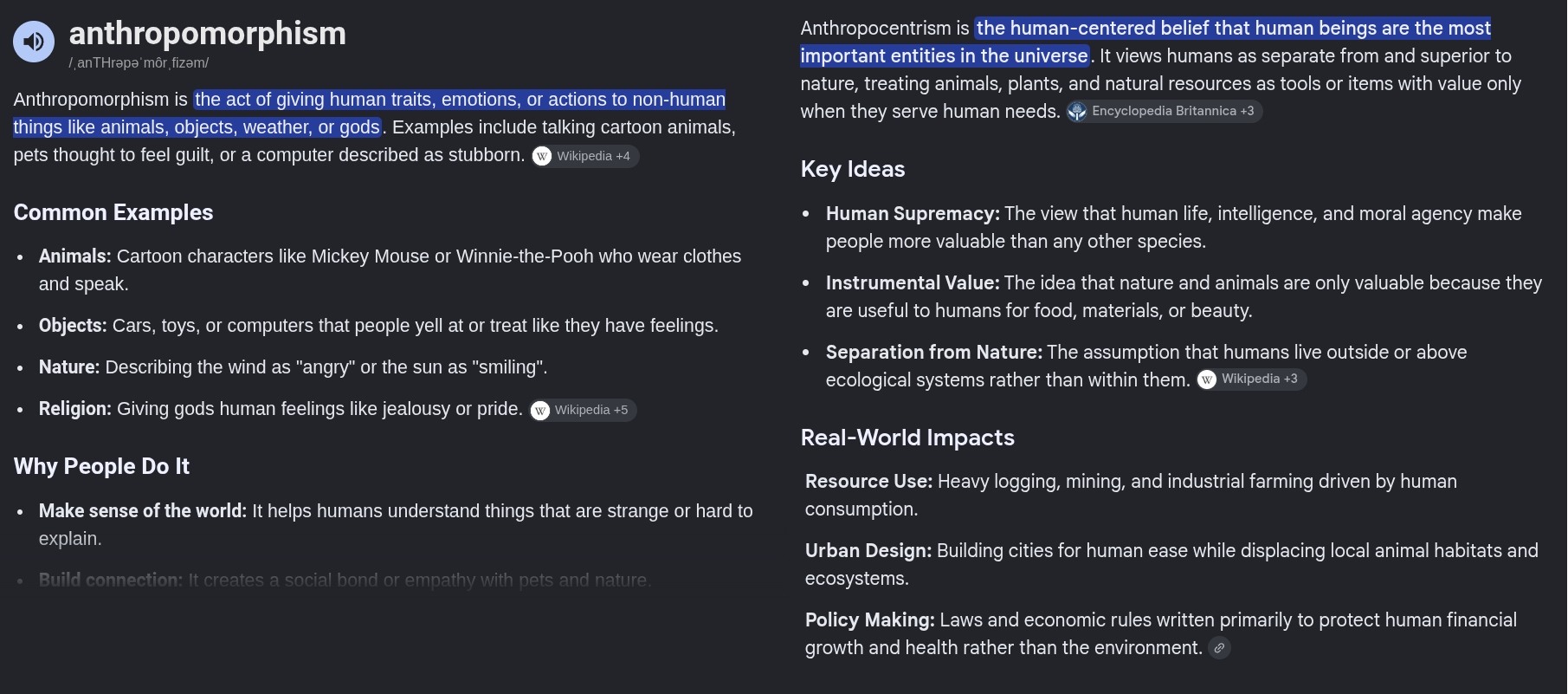Viewport: 1568px width, 694px height.
Task: Select the Common Examples heading
Action: 113,212
